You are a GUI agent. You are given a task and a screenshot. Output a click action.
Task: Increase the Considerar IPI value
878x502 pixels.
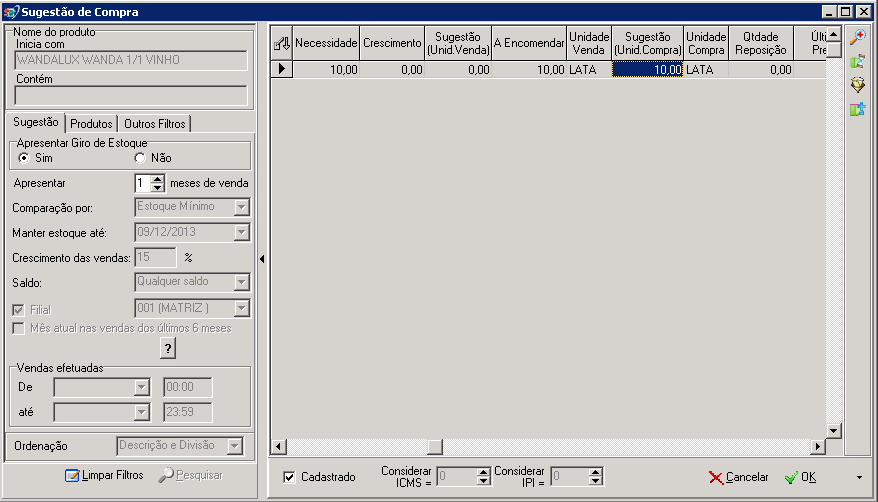click(x=596, y=472)
